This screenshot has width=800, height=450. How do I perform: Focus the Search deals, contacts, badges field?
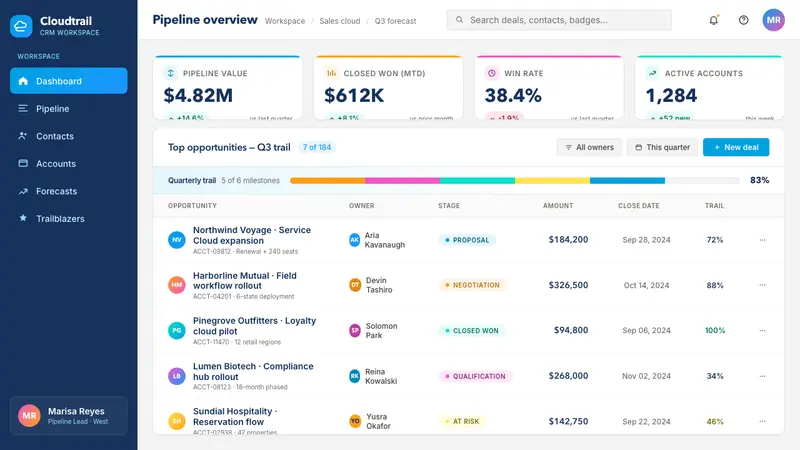tap(559, 20)
